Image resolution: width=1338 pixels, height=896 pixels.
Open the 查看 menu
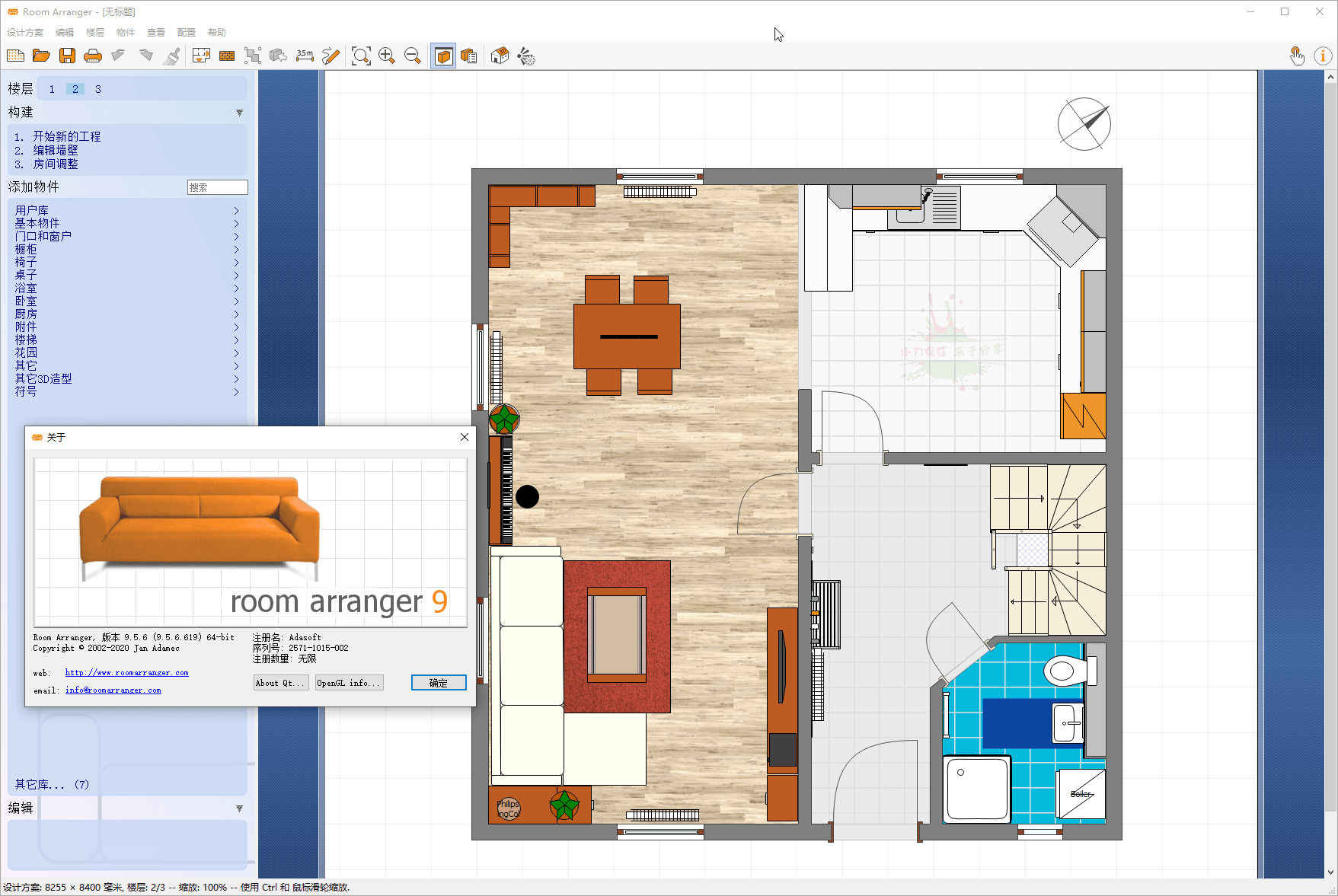pyautogui.click(x=155, y=32)
